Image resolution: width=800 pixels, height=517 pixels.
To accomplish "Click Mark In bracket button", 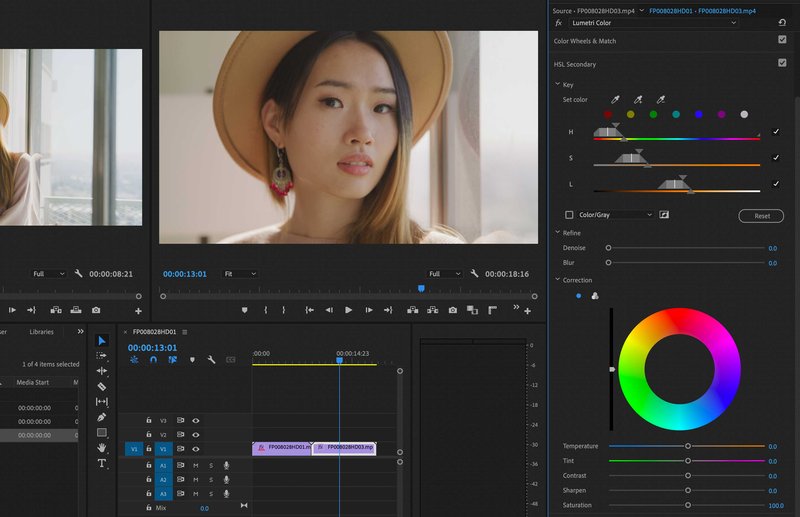I will coord(265,310).
